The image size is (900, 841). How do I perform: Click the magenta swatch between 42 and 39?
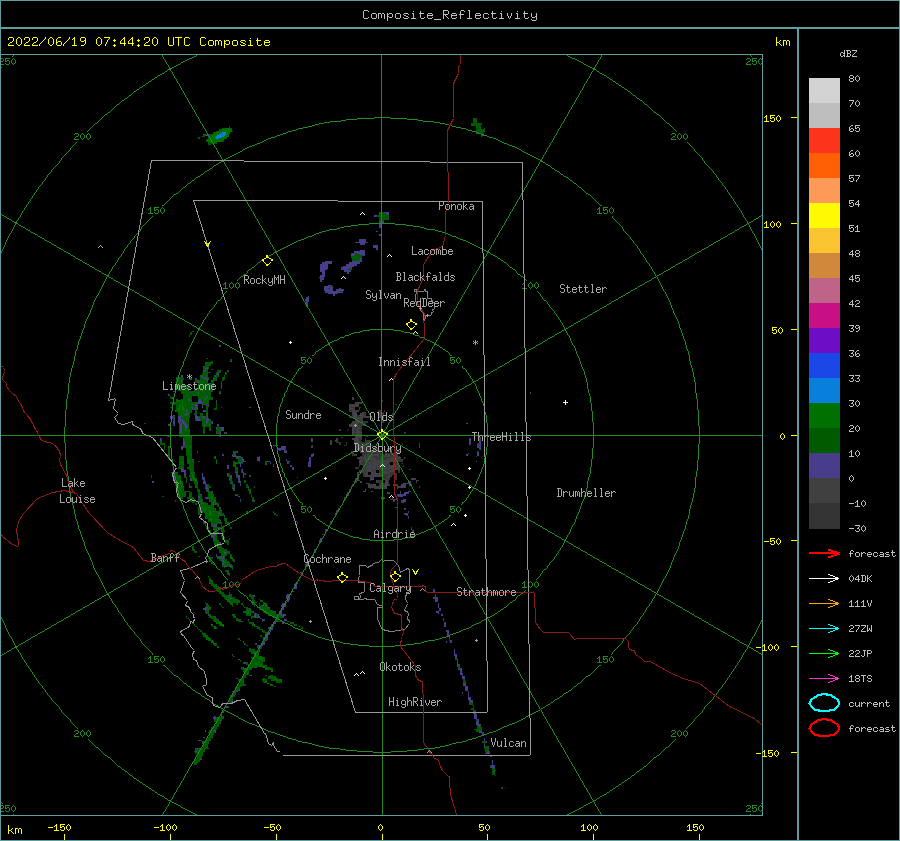click(x=824, y=315)
